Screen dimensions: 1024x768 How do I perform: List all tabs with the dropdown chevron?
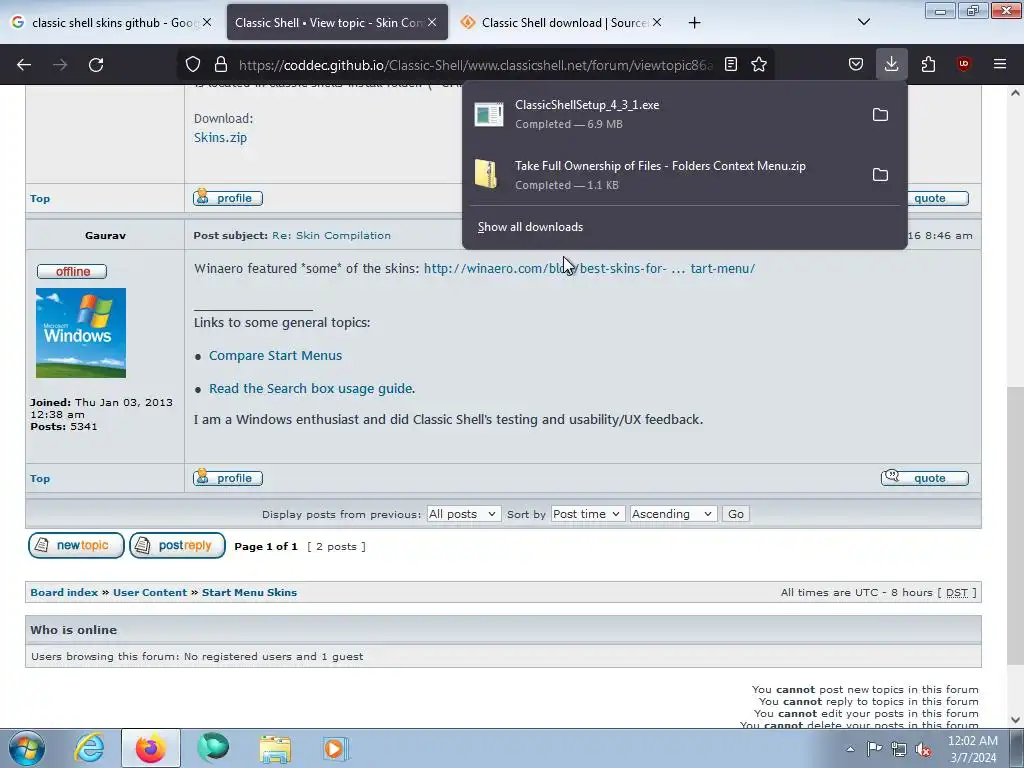863,22
